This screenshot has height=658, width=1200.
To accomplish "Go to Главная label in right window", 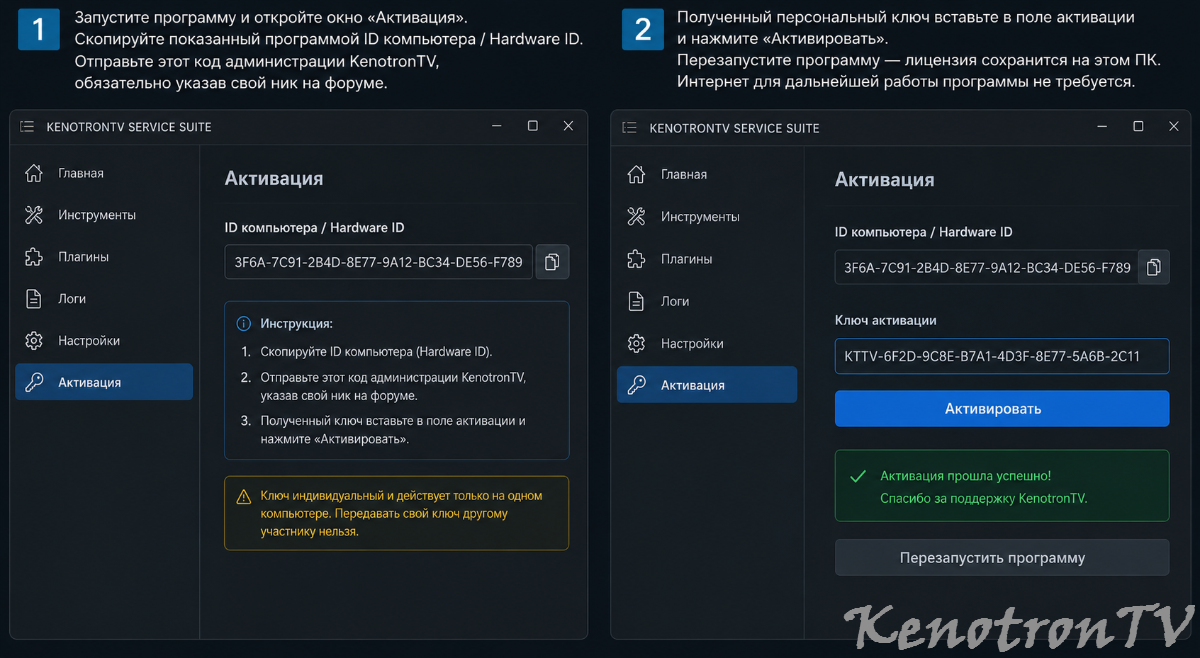I will coord(684,174).
